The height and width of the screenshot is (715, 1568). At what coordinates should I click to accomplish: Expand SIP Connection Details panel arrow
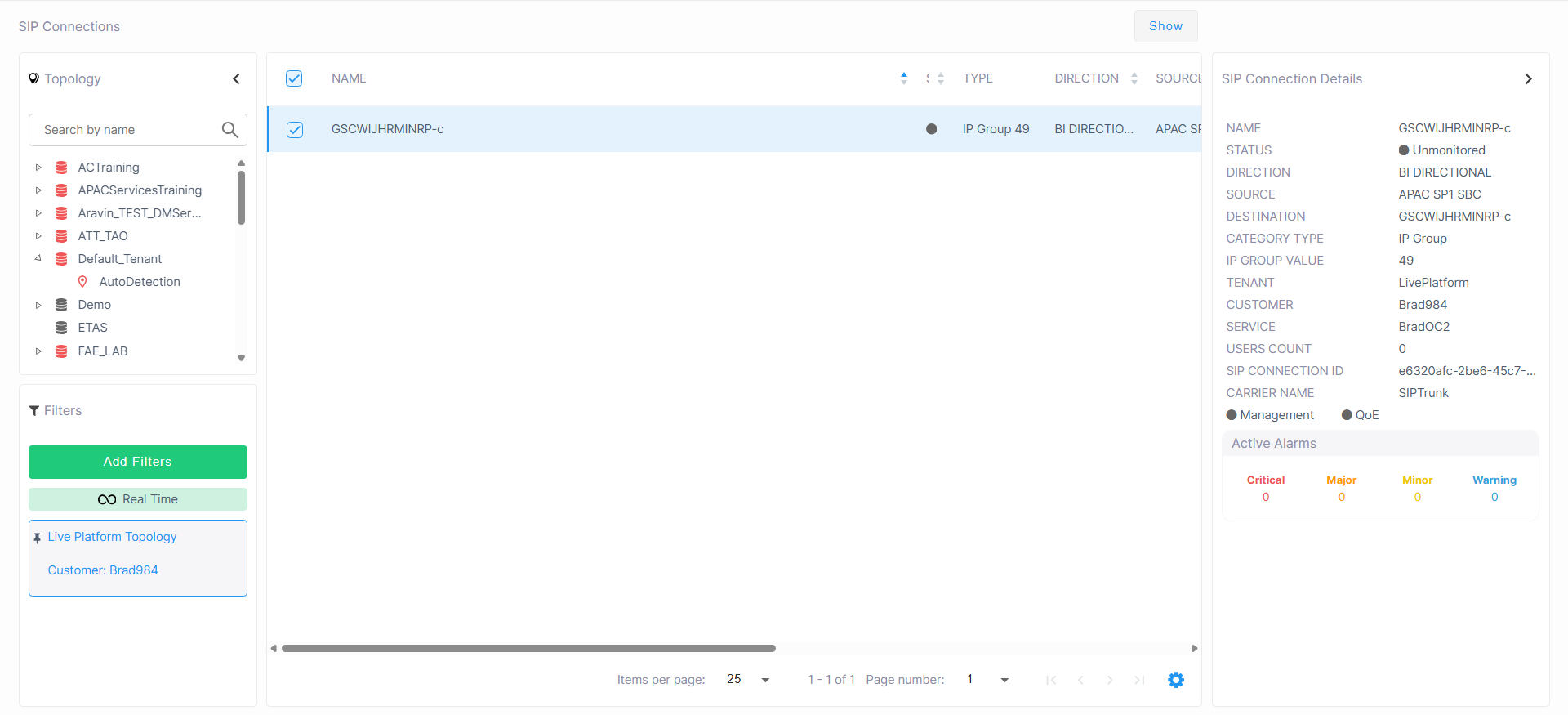tap(1528, 79)
